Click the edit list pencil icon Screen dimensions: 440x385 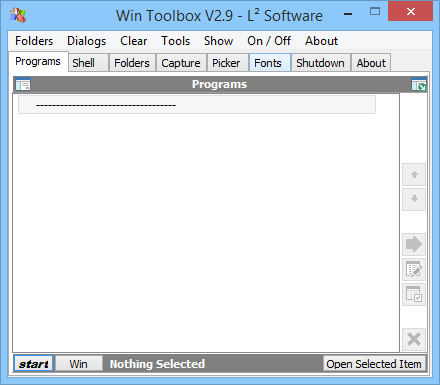tap(414, 269)
